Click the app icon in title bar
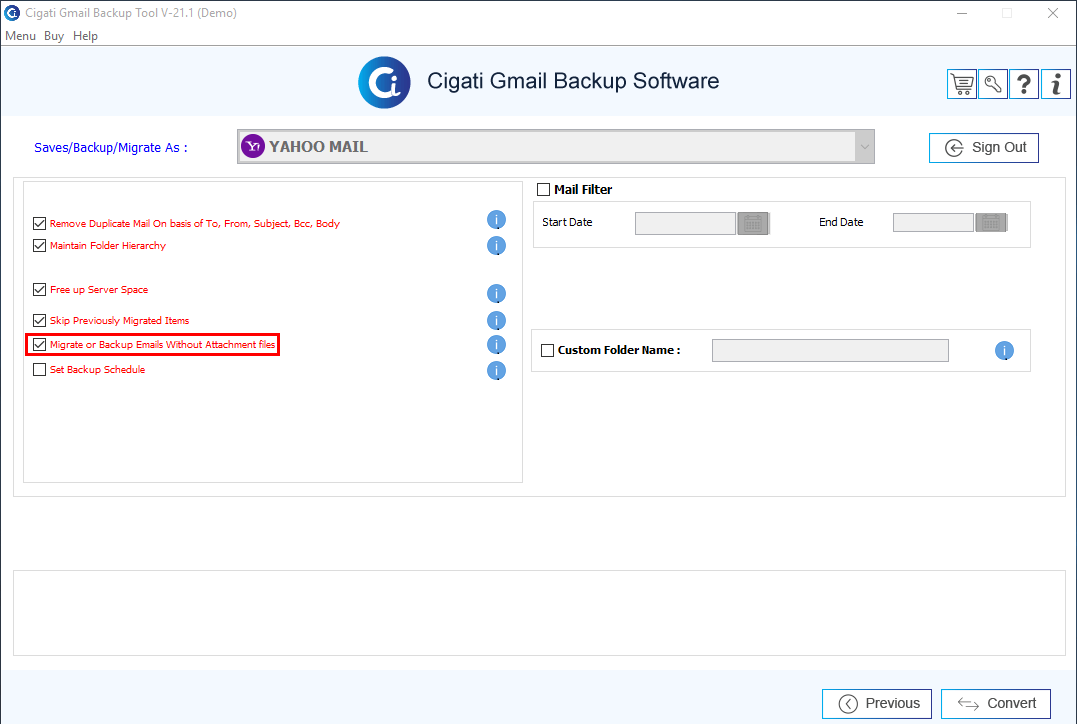 pos(12,13)
